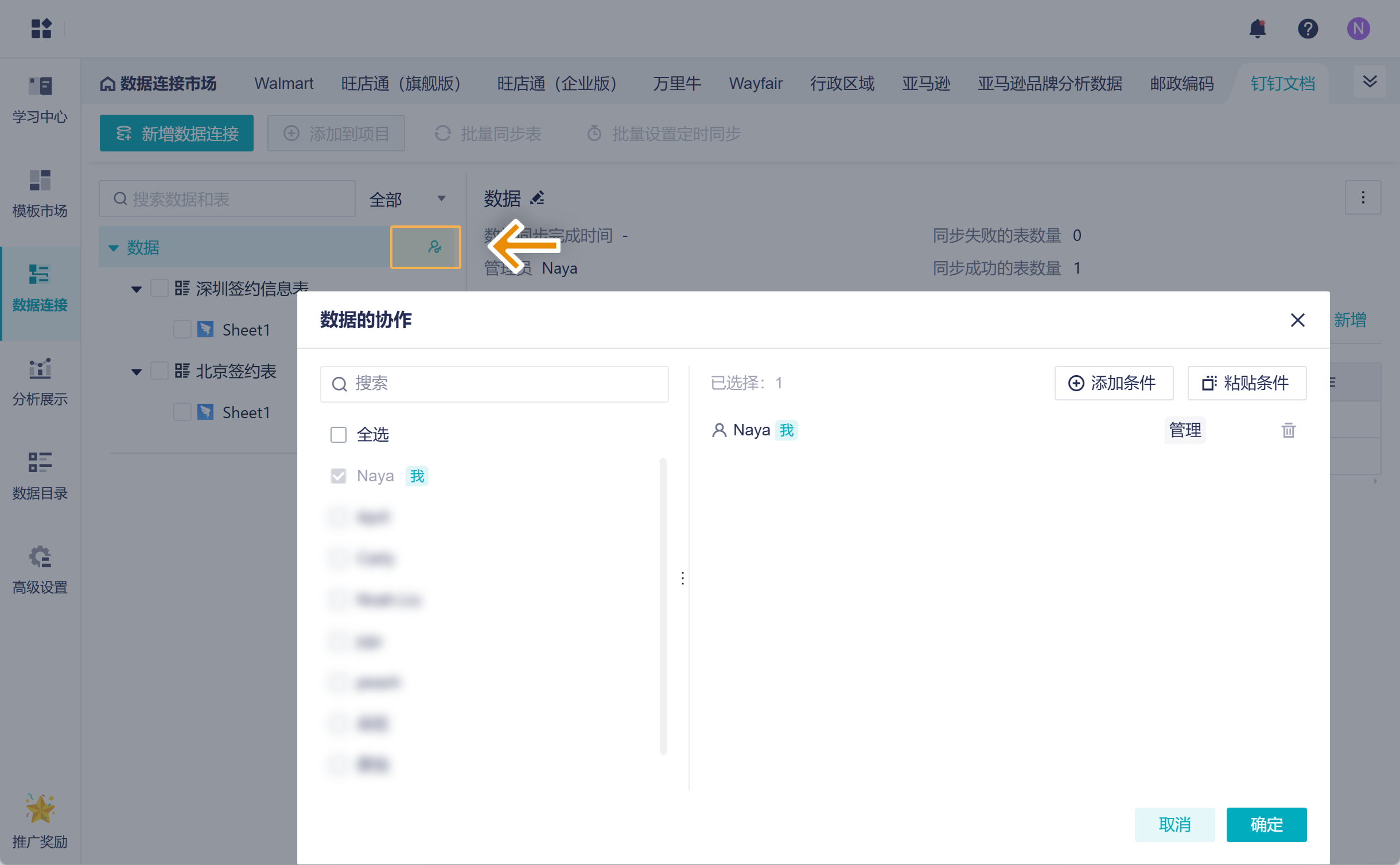This screenshot has width=1400, height=865.
Task: Switch to the 钉钉文档 tab
Action: point(1281,84)
